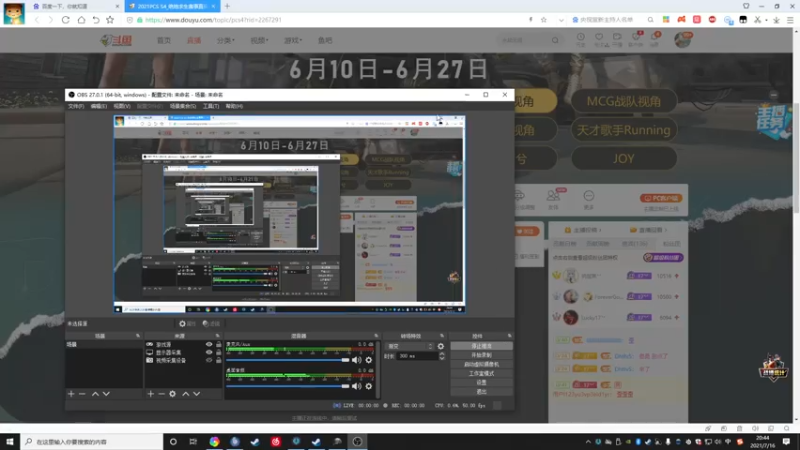The width and height of the screenshot is (800, 450).
Task: Enable 工作室模式 in OBS
Action: 481,373
